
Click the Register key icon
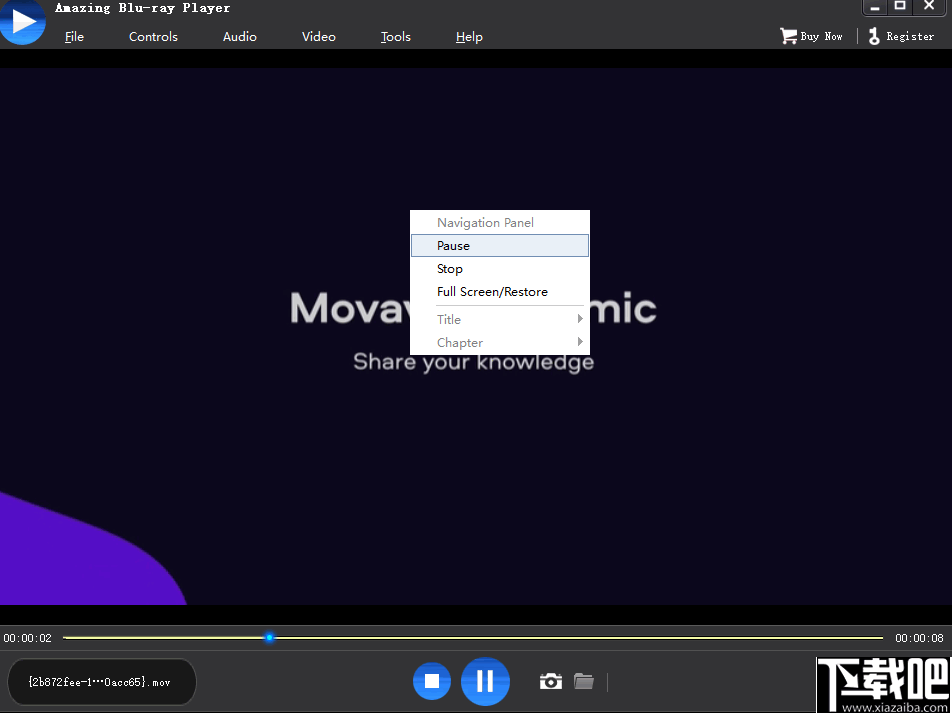click(874, 36)
